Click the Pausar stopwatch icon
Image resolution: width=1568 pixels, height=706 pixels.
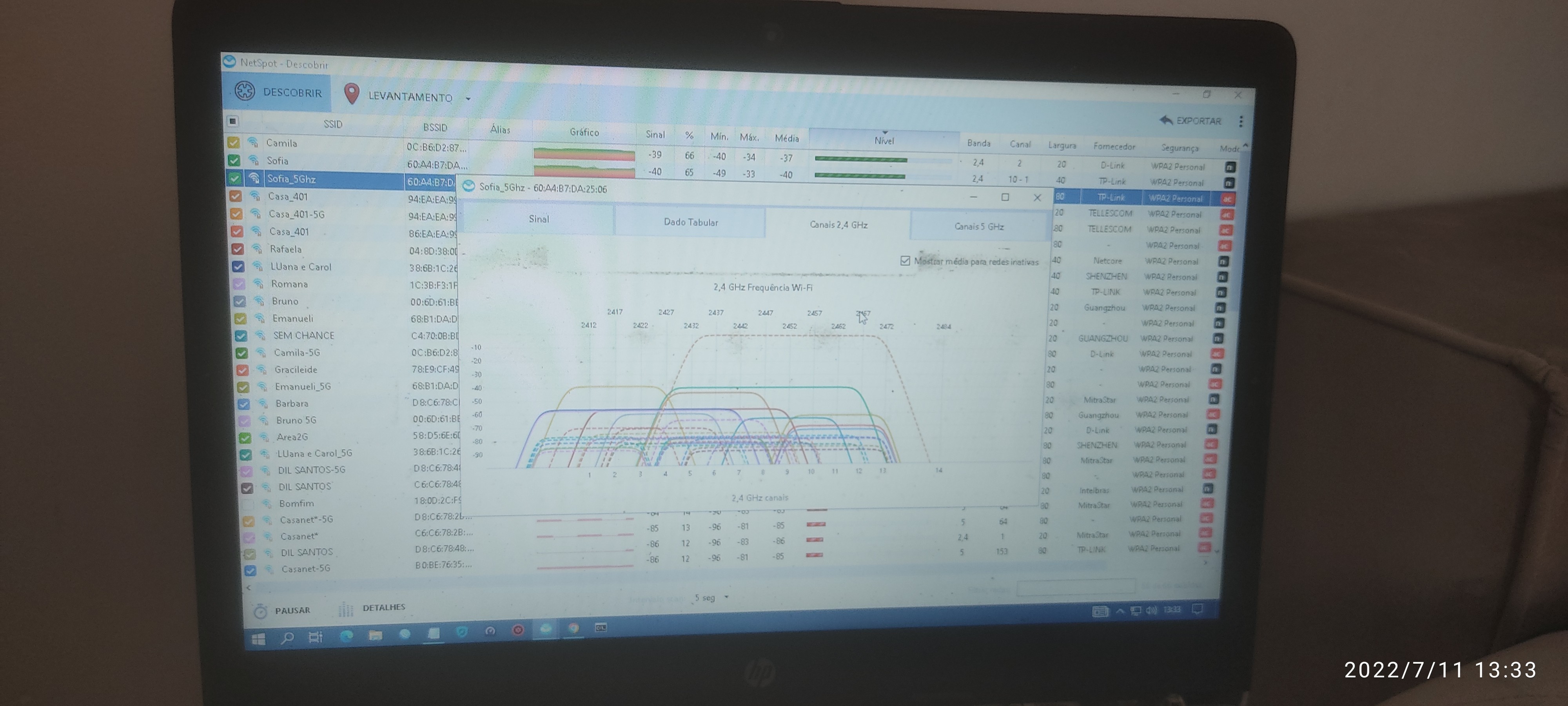(261, 611)
